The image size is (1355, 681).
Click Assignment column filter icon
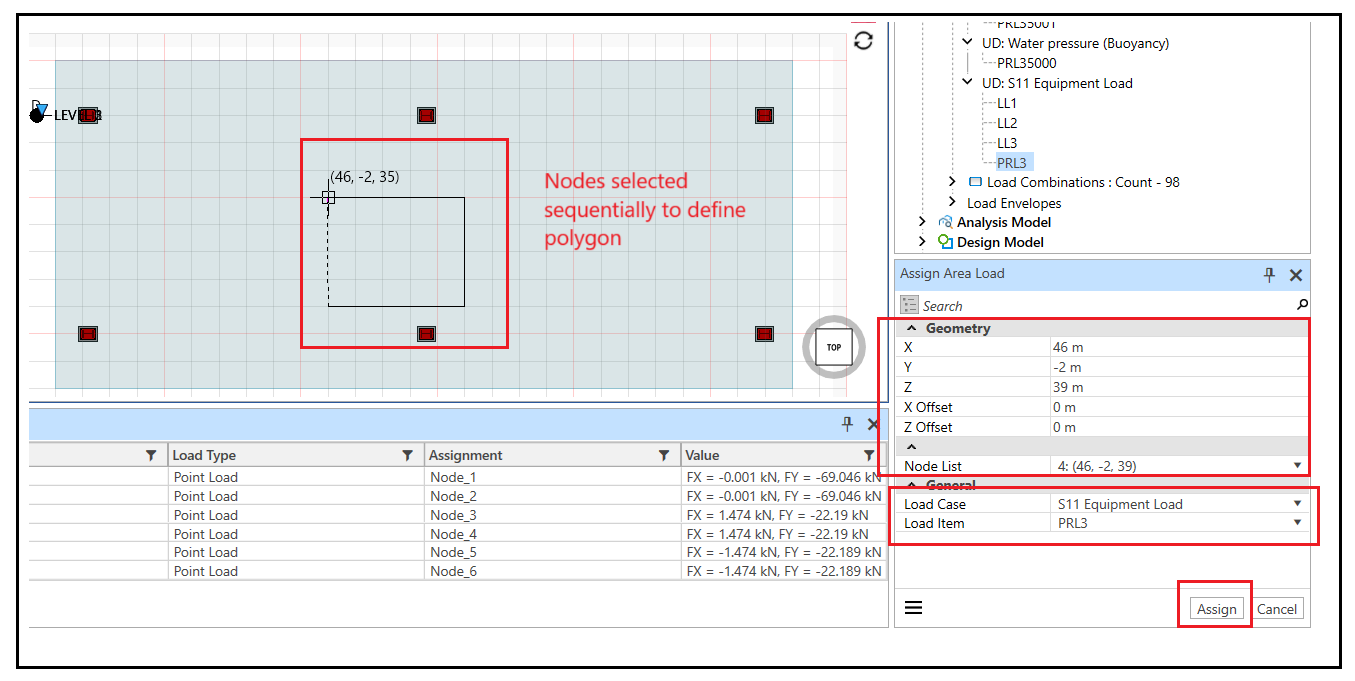(663, 455)
